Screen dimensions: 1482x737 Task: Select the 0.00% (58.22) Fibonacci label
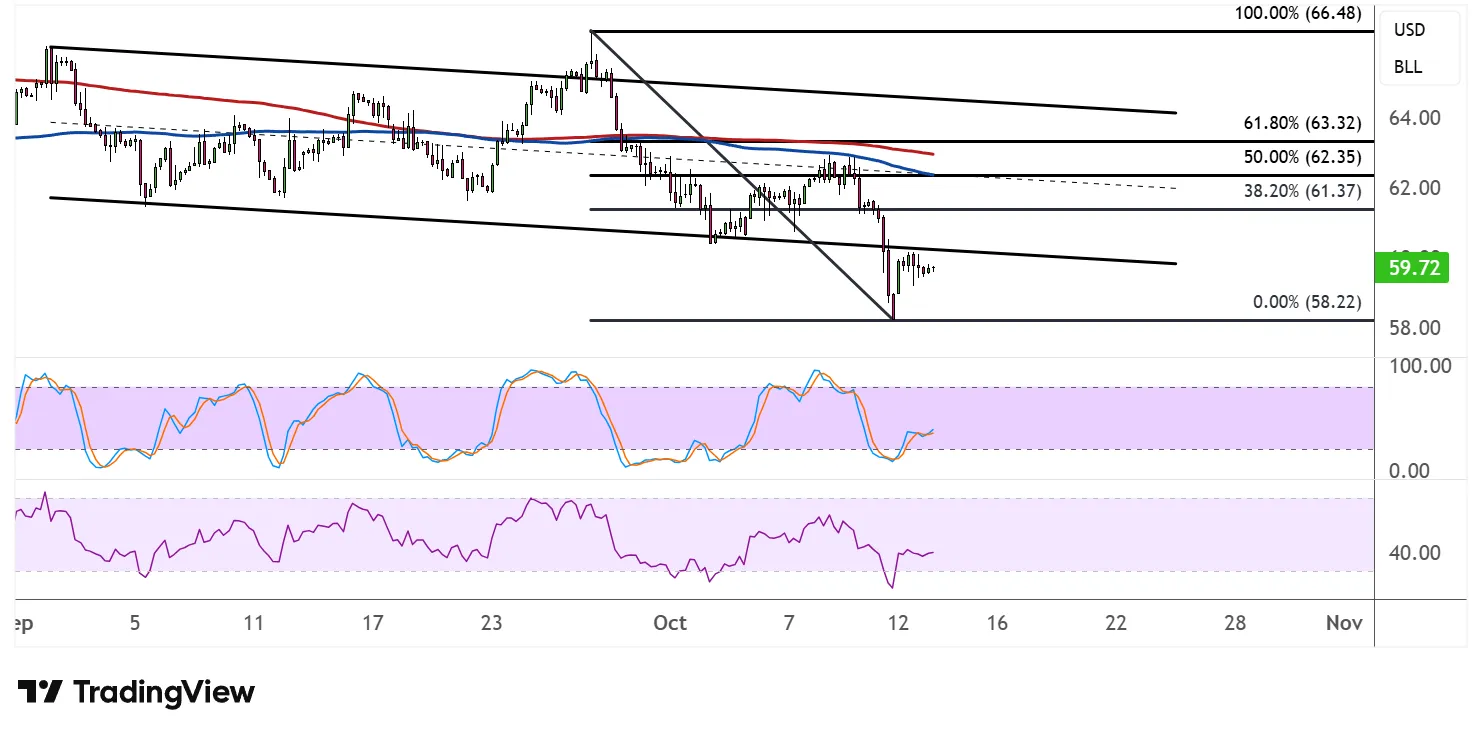[1307, 302]
